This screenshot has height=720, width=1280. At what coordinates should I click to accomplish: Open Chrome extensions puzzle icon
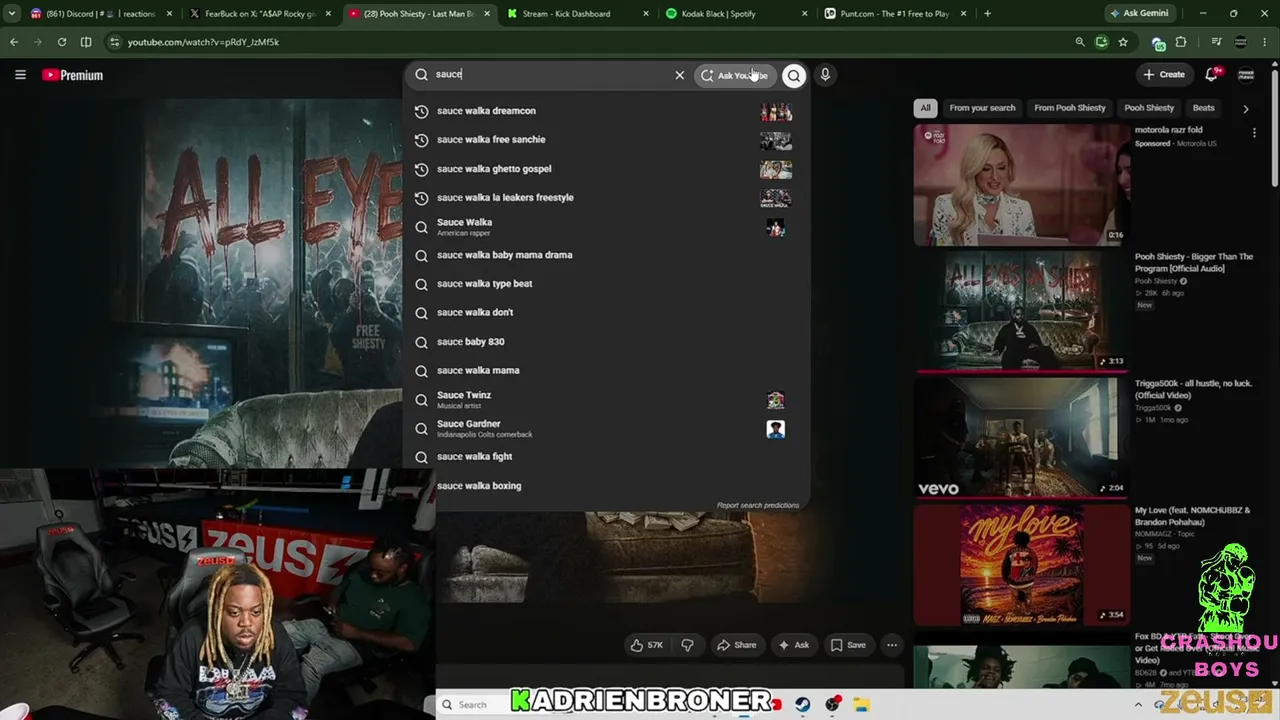click(1181, 42)
